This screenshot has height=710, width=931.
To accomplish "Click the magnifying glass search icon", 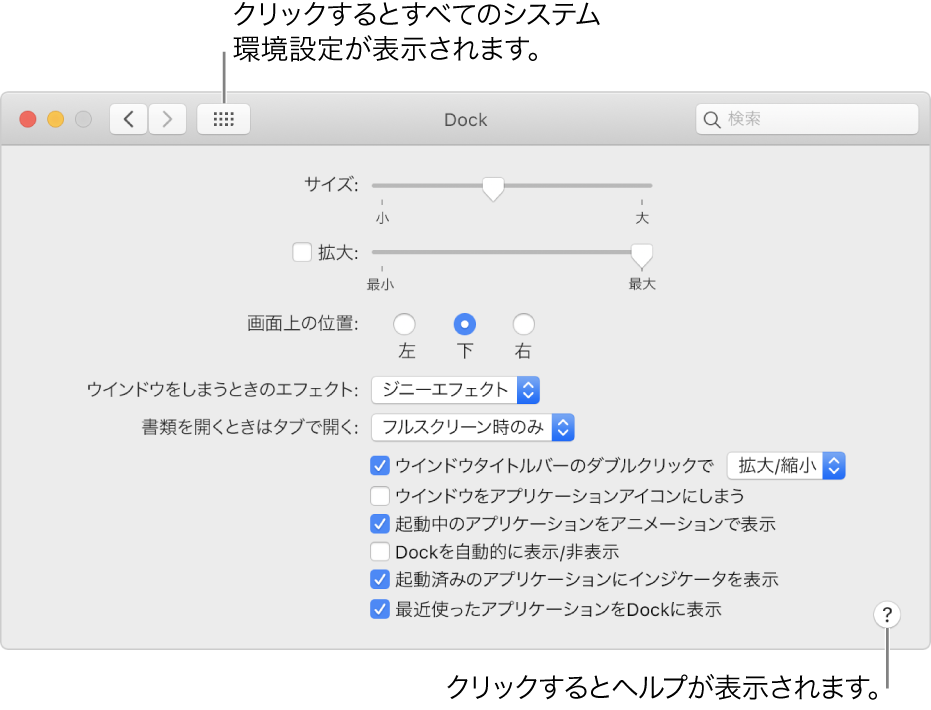I will [711, 119].
